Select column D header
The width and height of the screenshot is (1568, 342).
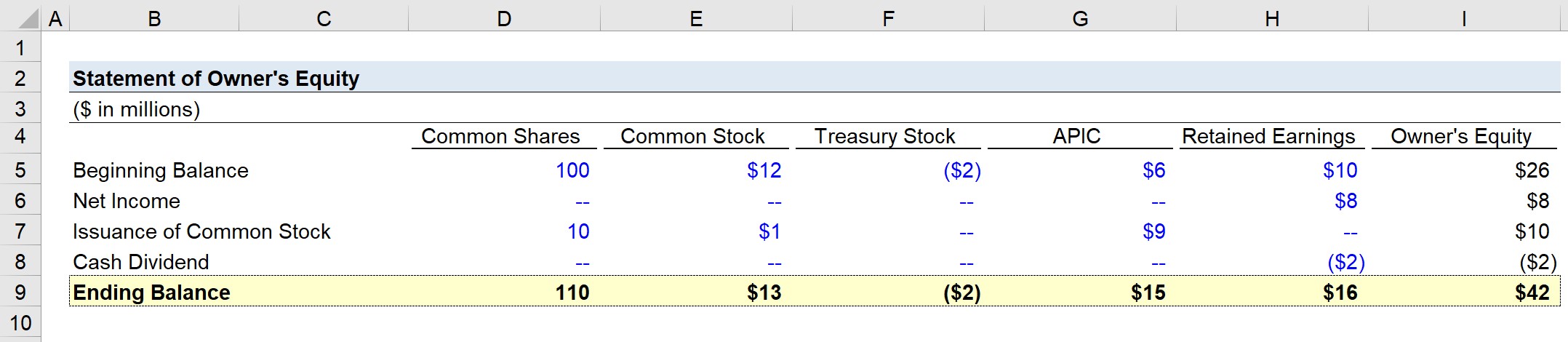click(x=504, y=18)
